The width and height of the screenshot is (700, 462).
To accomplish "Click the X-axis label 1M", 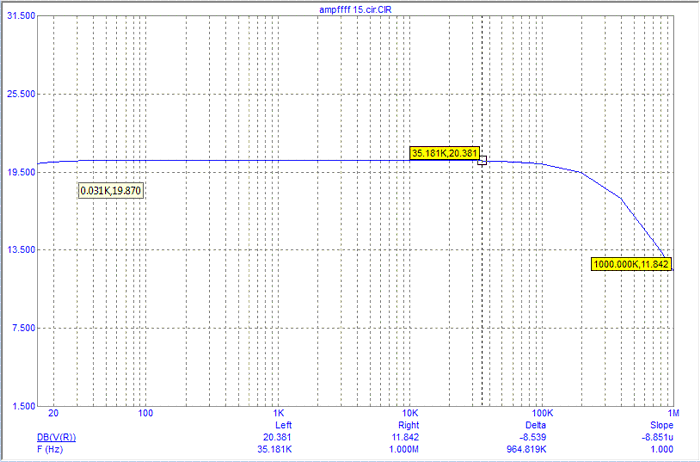I will (x=673, y=413).
